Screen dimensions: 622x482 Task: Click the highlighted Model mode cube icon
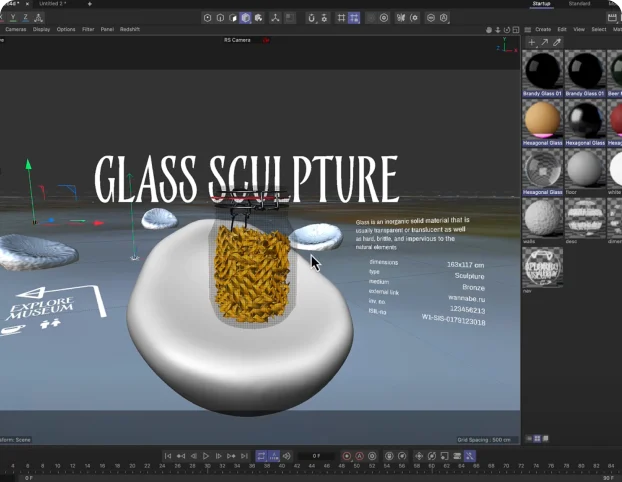tap(246, 18)
